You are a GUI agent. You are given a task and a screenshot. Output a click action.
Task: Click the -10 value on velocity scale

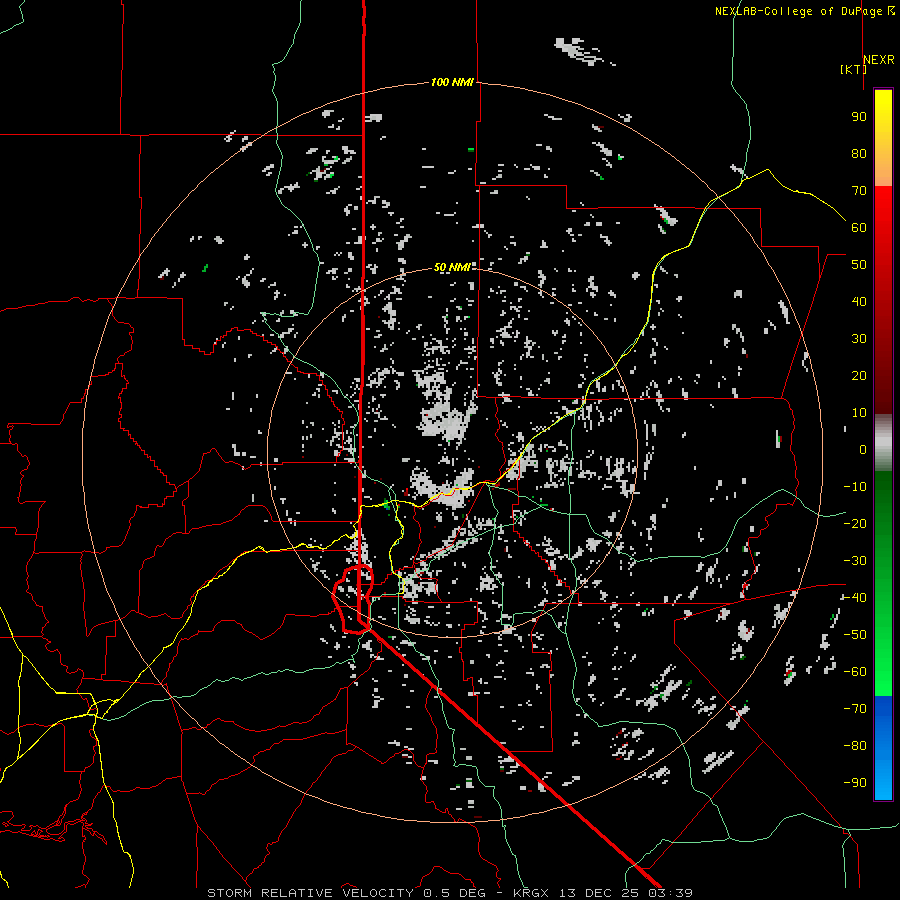click(x=855, y=487)
